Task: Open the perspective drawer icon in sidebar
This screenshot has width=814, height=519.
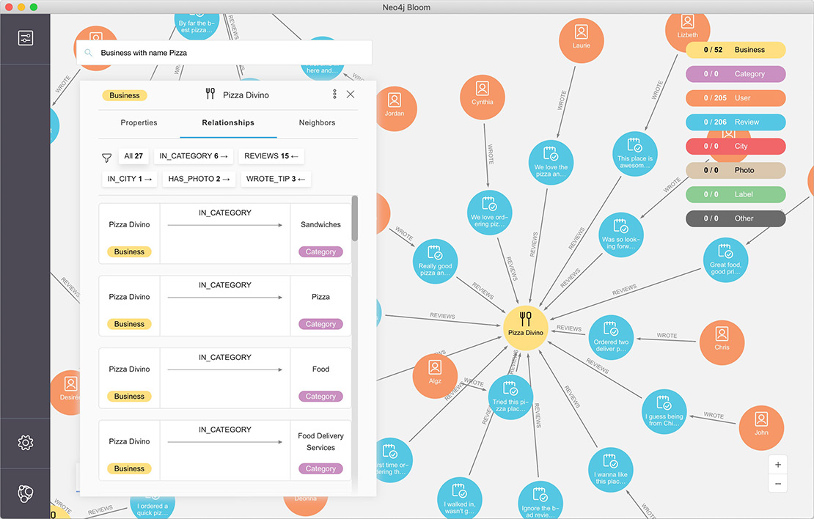Action: [x=25, y=38]
